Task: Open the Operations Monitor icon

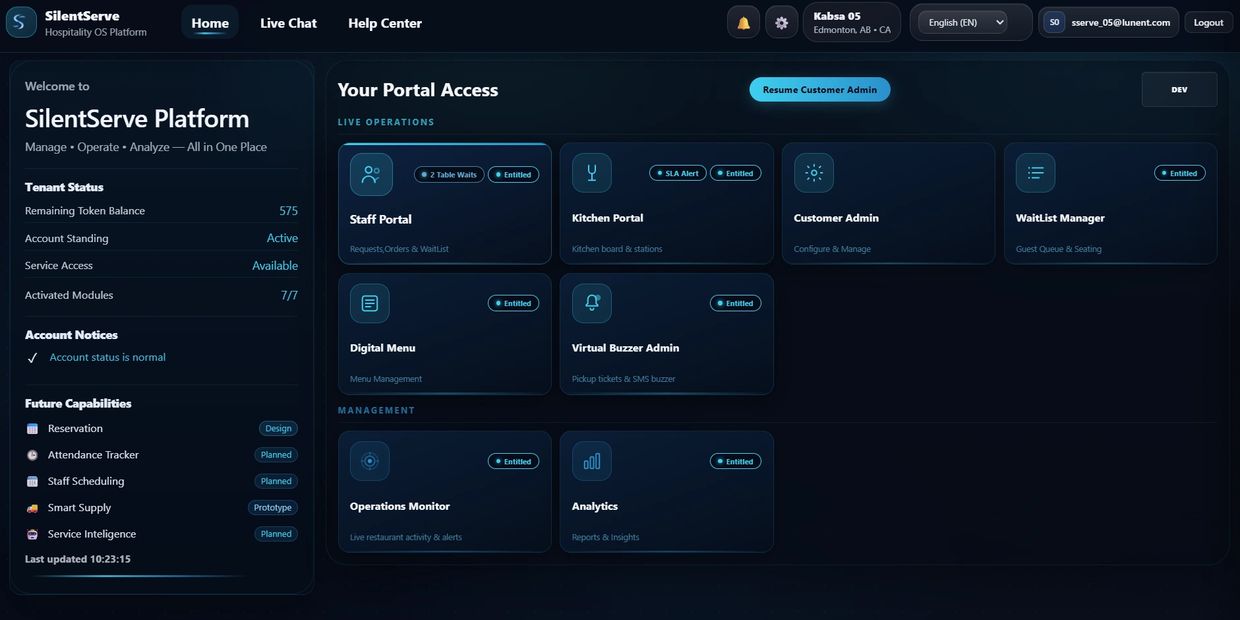Action: (x=370, y=461)
